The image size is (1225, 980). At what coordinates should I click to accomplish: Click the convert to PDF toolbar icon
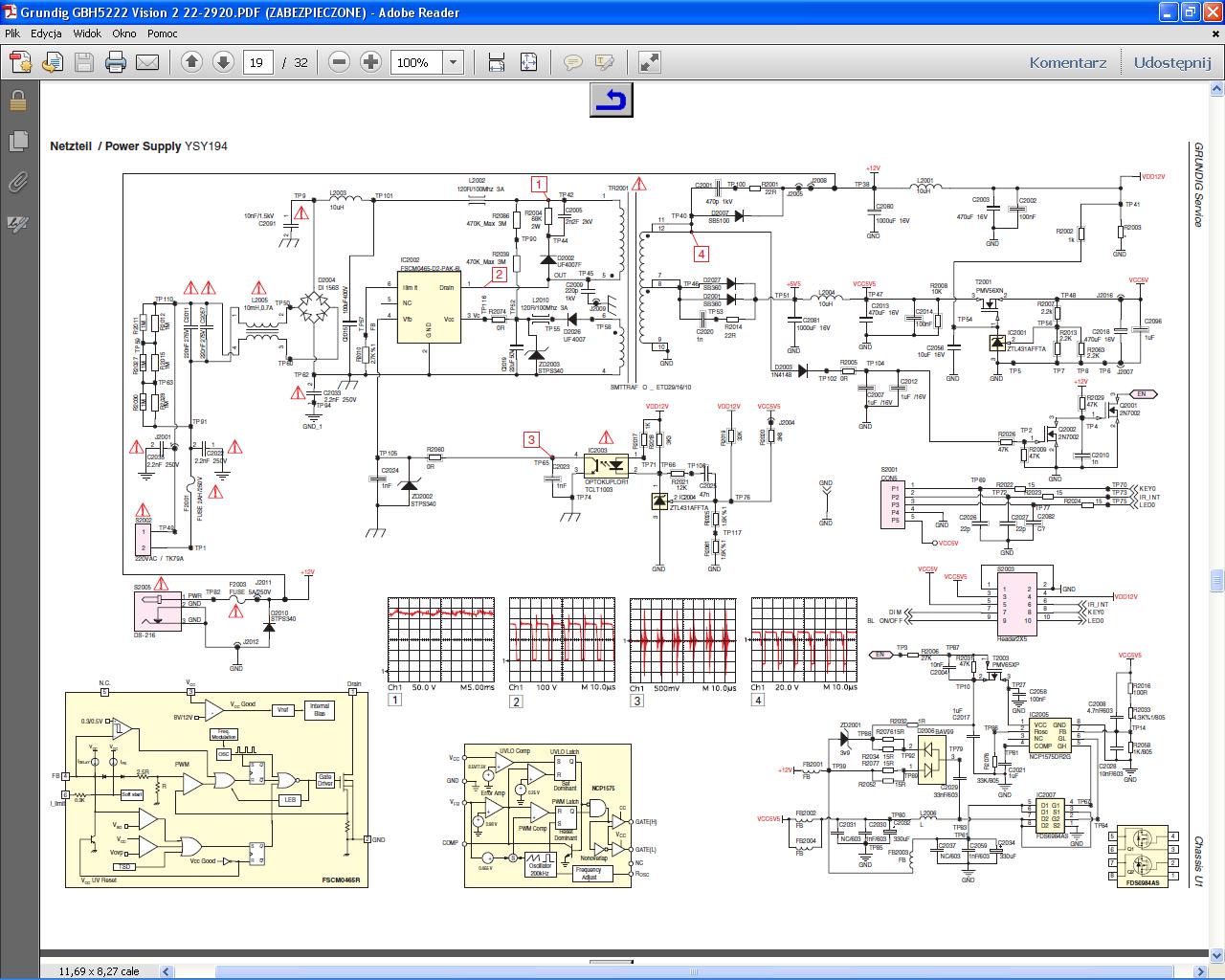point(21,62)
